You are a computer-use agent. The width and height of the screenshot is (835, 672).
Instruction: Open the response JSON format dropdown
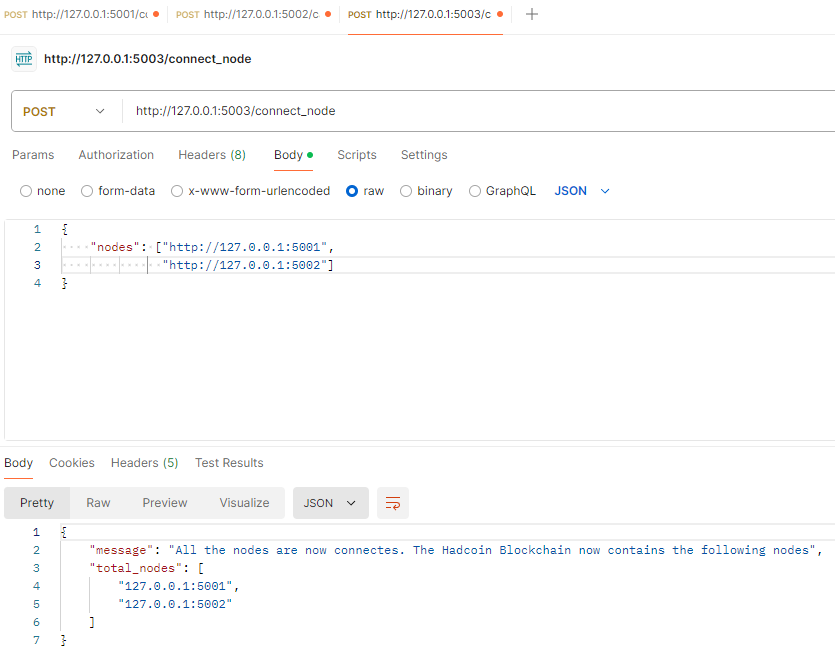coord(331,503)
